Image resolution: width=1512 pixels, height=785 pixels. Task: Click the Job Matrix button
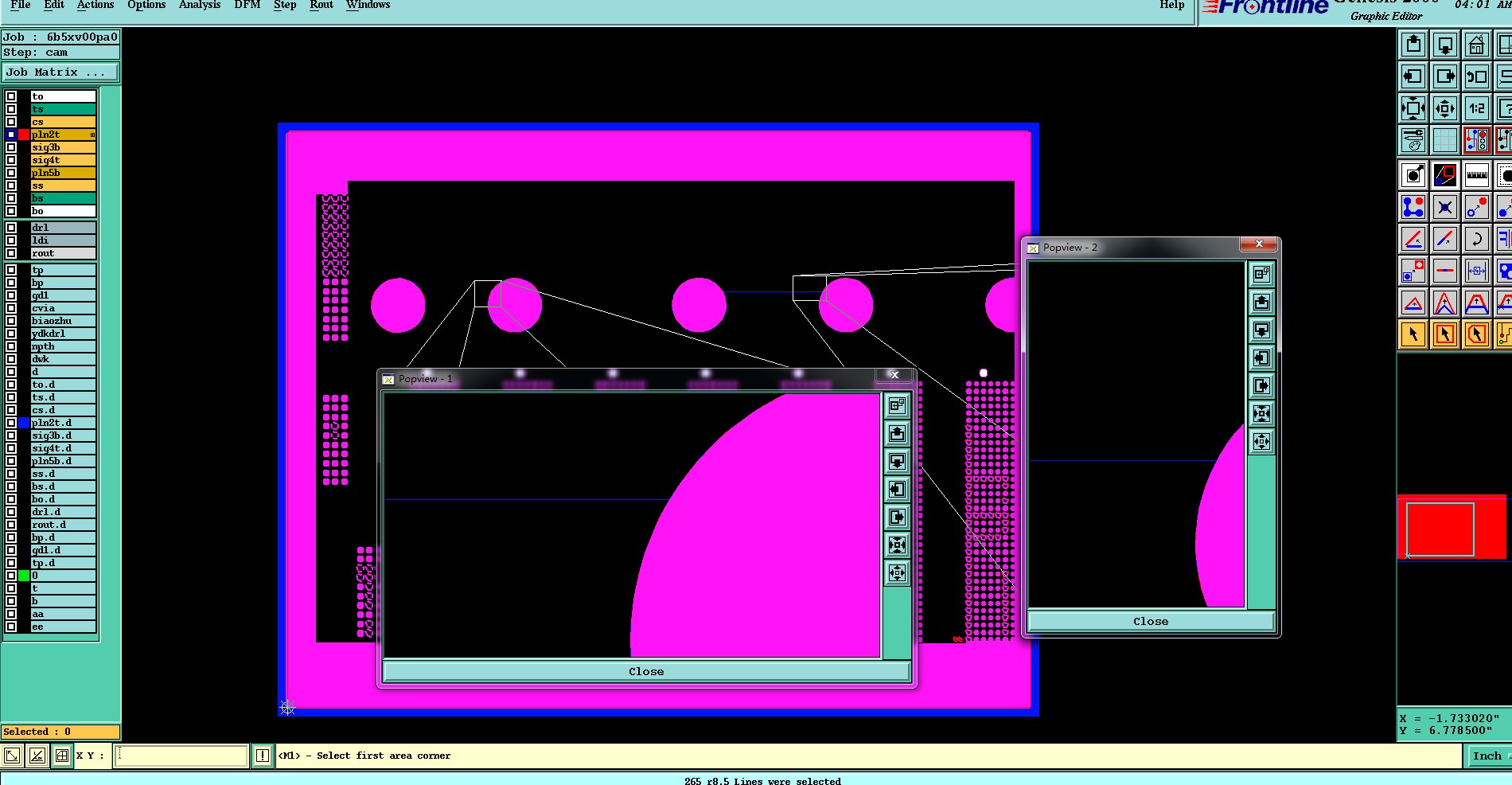(x=60, y=72)
